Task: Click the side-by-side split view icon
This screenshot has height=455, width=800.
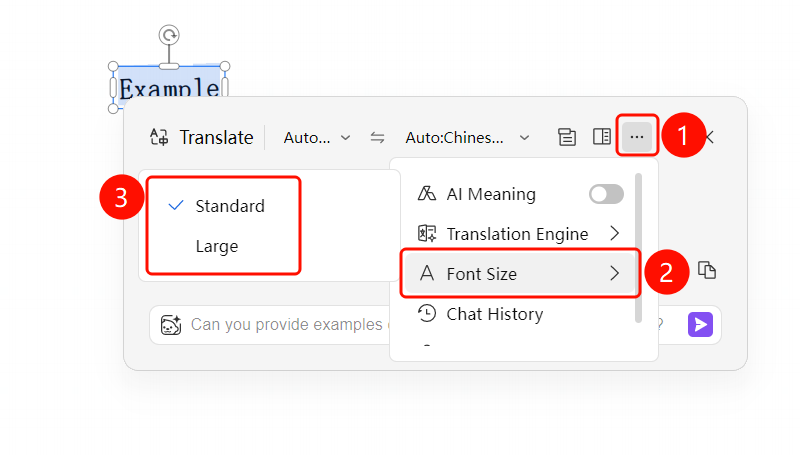Action: (x=602, y=137)
